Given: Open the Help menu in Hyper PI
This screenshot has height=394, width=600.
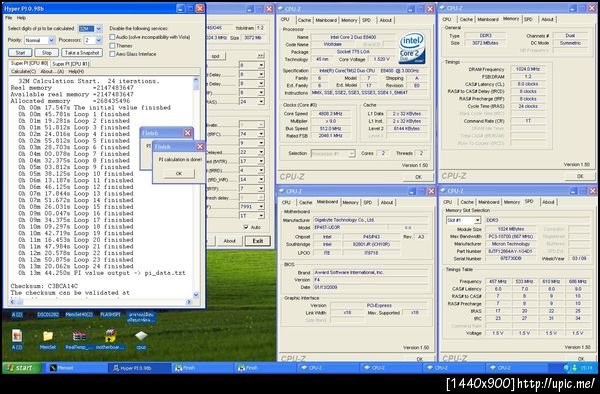Looking at the screenshot, I should point(21,18).
